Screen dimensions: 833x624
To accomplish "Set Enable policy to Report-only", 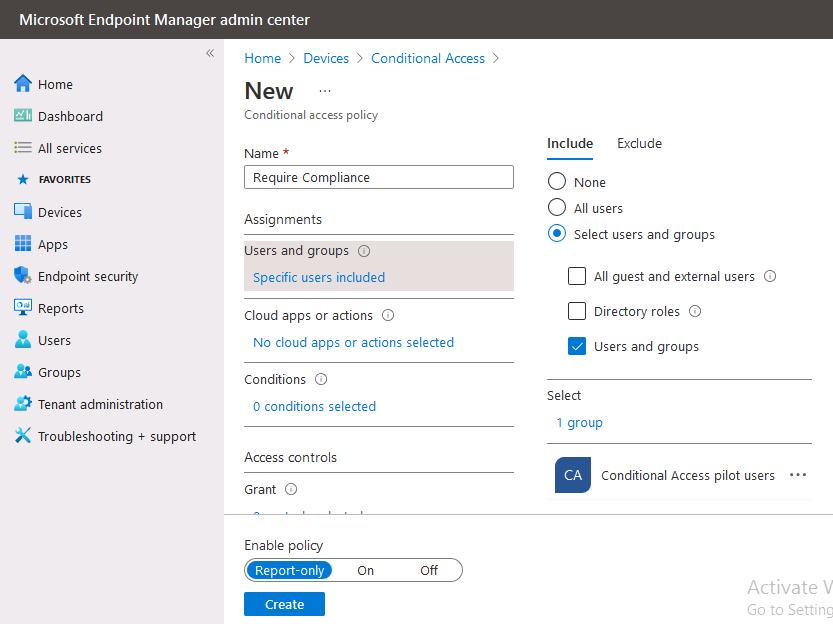I will click(290, 570).
